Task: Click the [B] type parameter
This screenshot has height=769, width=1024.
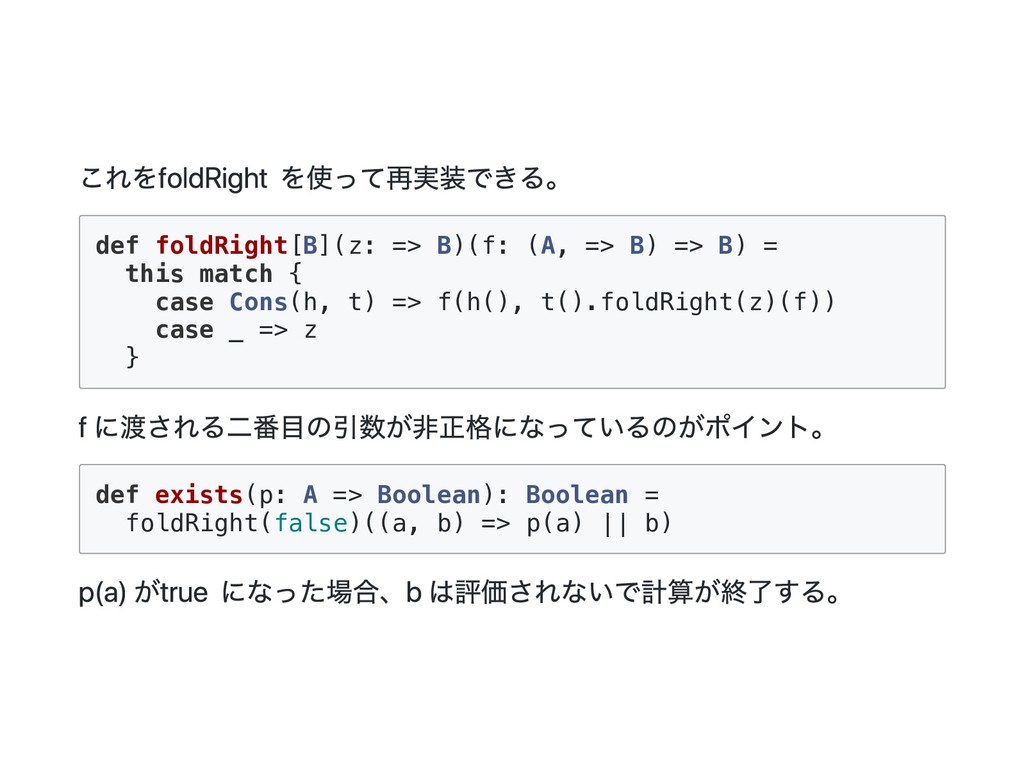Action: tap(310, 246)
